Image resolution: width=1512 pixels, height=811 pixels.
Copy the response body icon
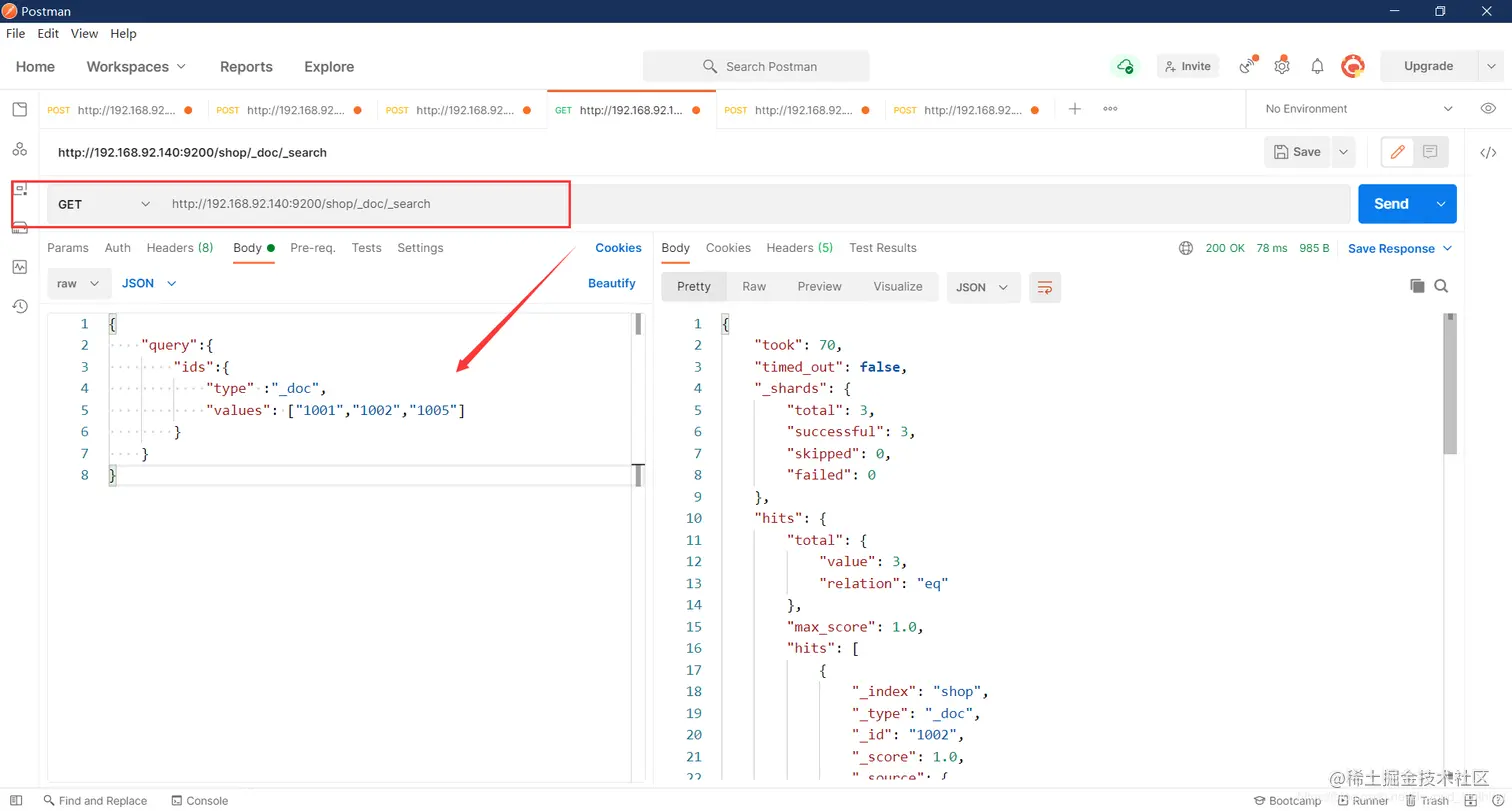point(1417,286)
